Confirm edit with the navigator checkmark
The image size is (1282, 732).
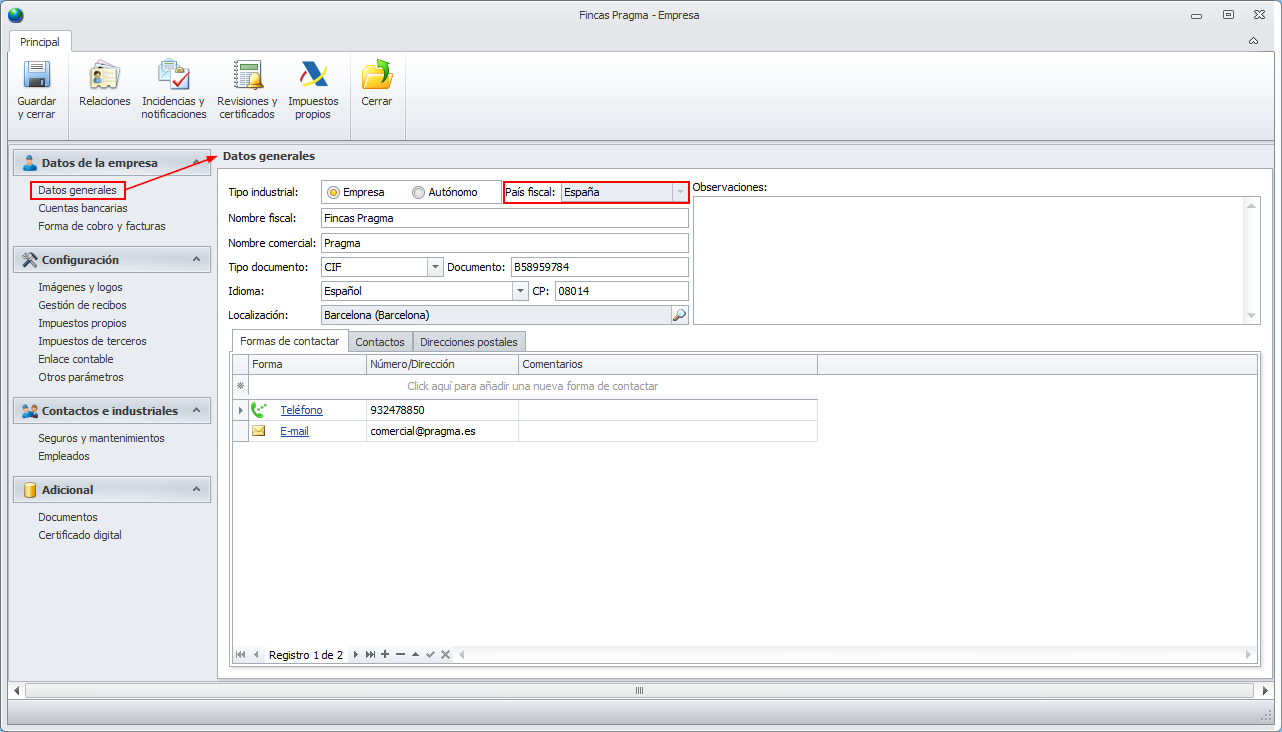(430, 655)
